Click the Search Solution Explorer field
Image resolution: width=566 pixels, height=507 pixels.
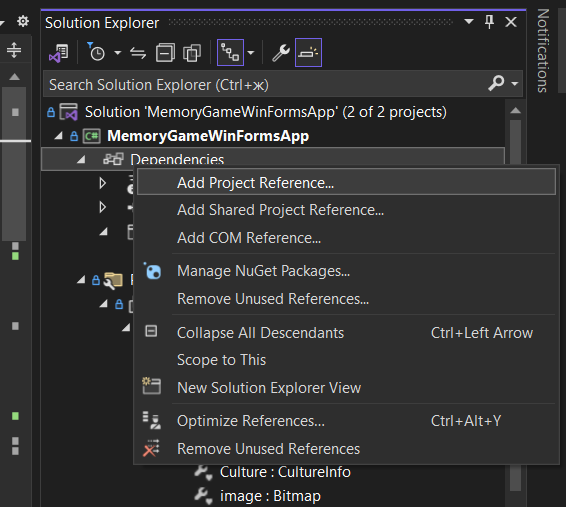(265, 84)
